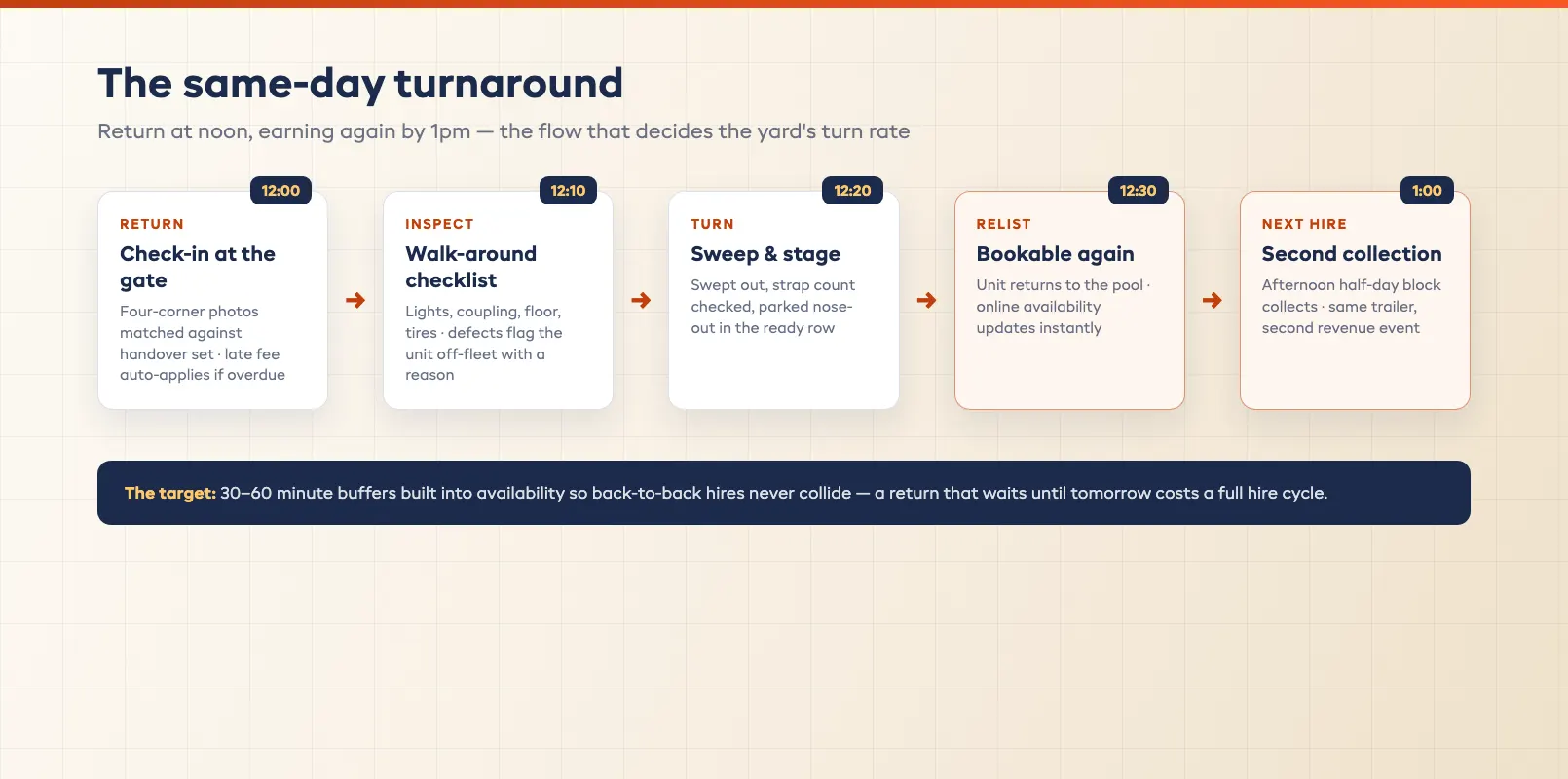The image size is (1568, 779).
Task: Click the arrow between Turn and Relist cards
Action: click(x=926, y=300)
